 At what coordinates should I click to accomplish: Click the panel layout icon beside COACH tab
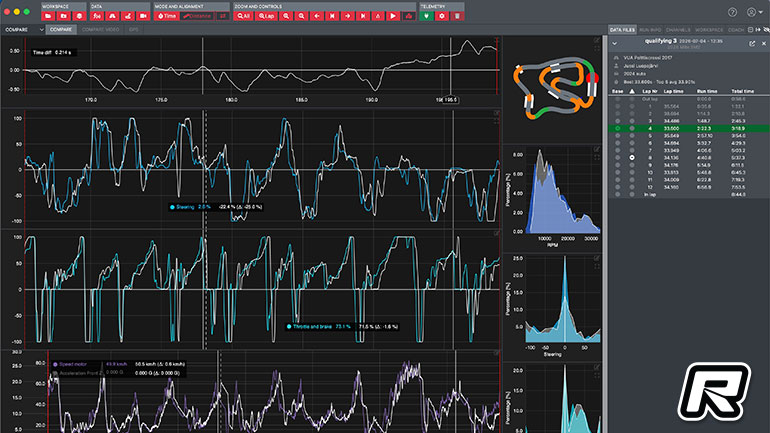pos(750,29)
